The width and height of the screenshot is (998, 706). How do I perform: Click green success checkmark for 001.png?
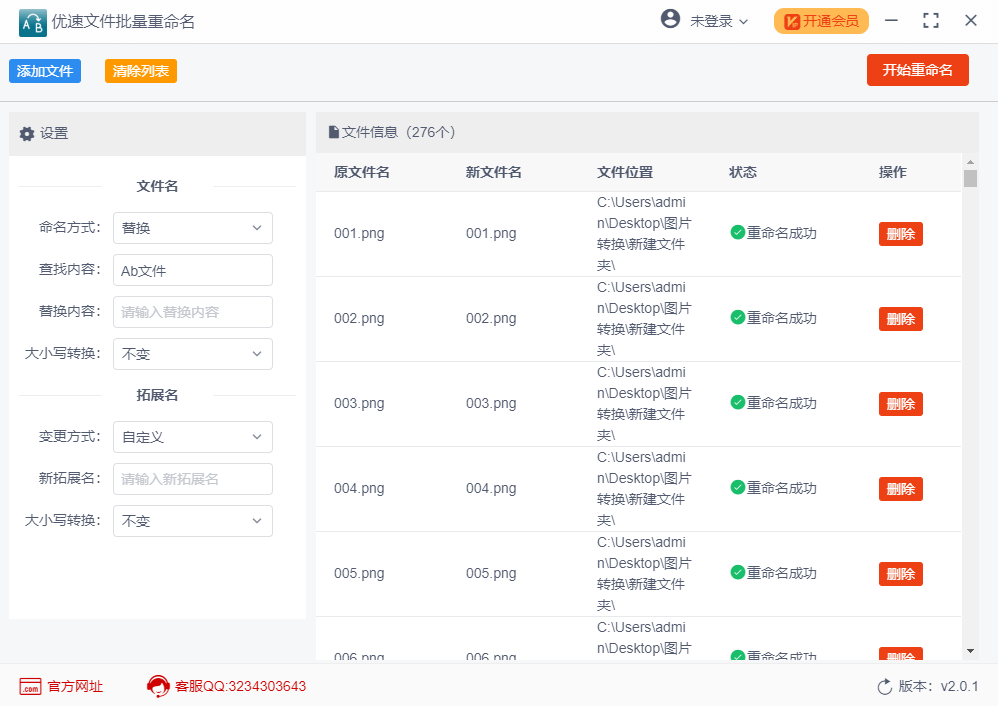(x=737, y=233)
